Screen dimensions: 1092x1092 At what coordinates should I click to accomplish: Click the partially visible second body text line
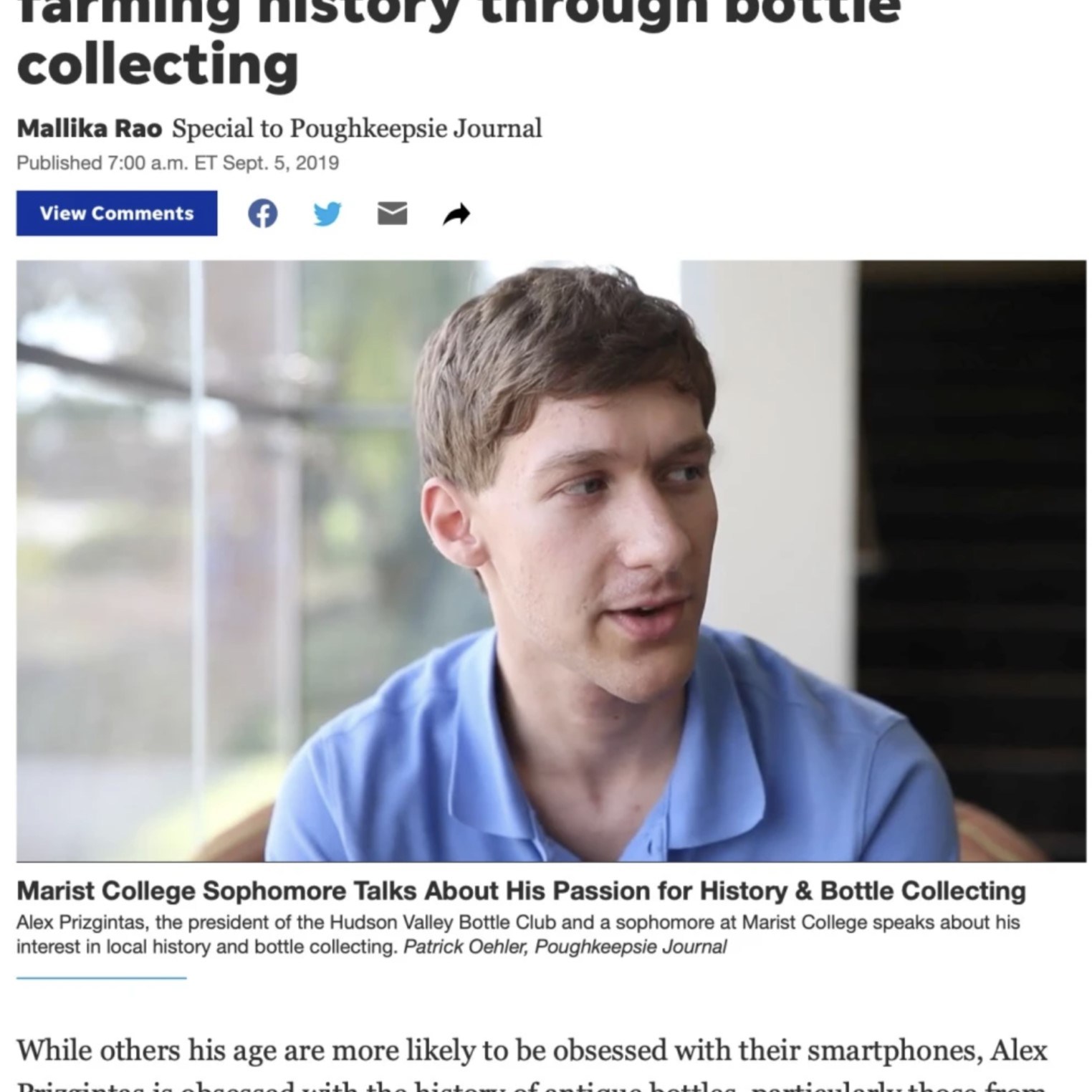[532, 1086]
